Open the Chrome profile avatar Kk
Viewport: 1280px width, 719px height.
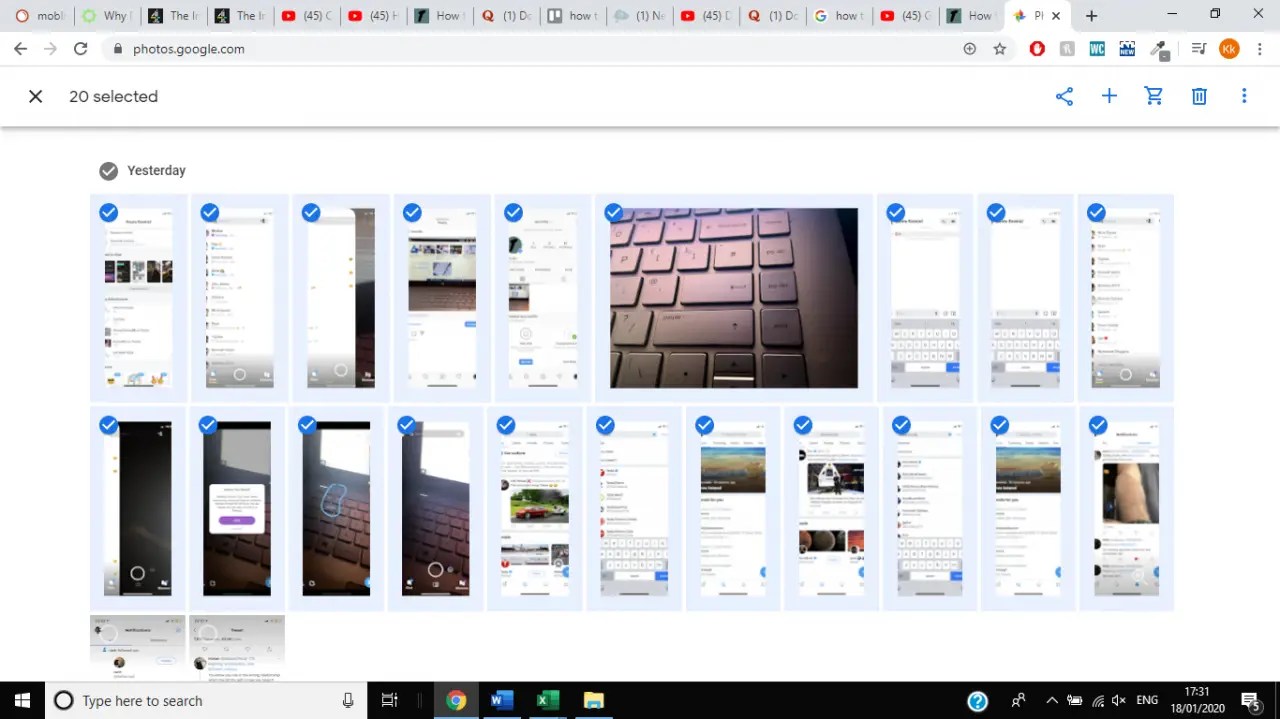[x=1229, y=48]
